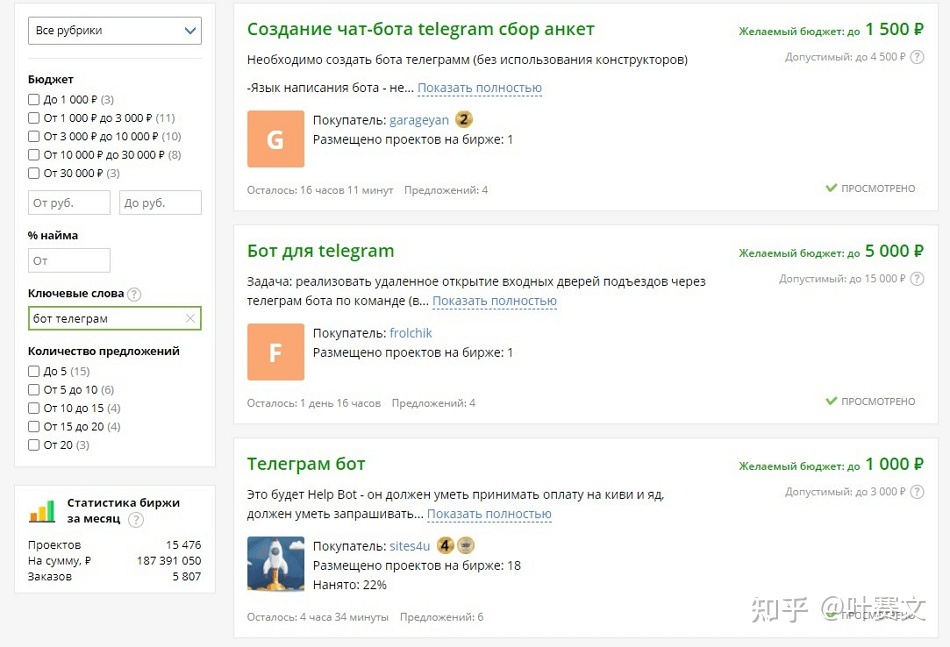Open the 'Все рубрики' category dropdown
This screenshot has height=647, width=950.
115,30
